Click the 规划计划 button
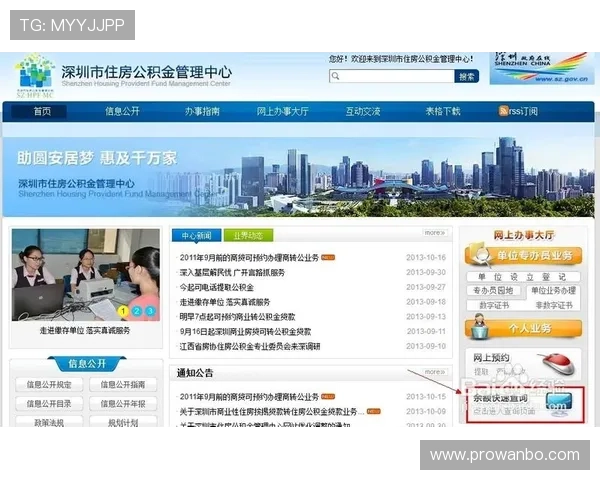 (123, 422)
